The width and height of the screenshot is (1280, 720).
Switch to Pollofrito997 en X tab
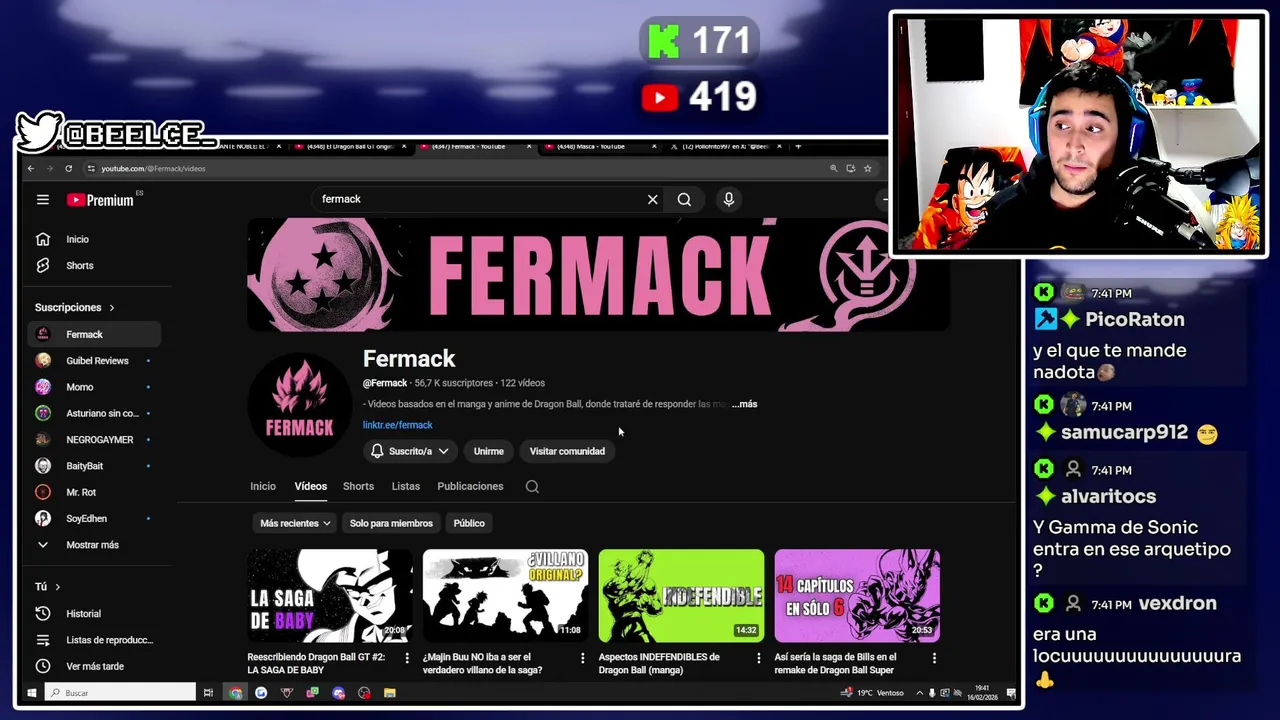[725, 147]
